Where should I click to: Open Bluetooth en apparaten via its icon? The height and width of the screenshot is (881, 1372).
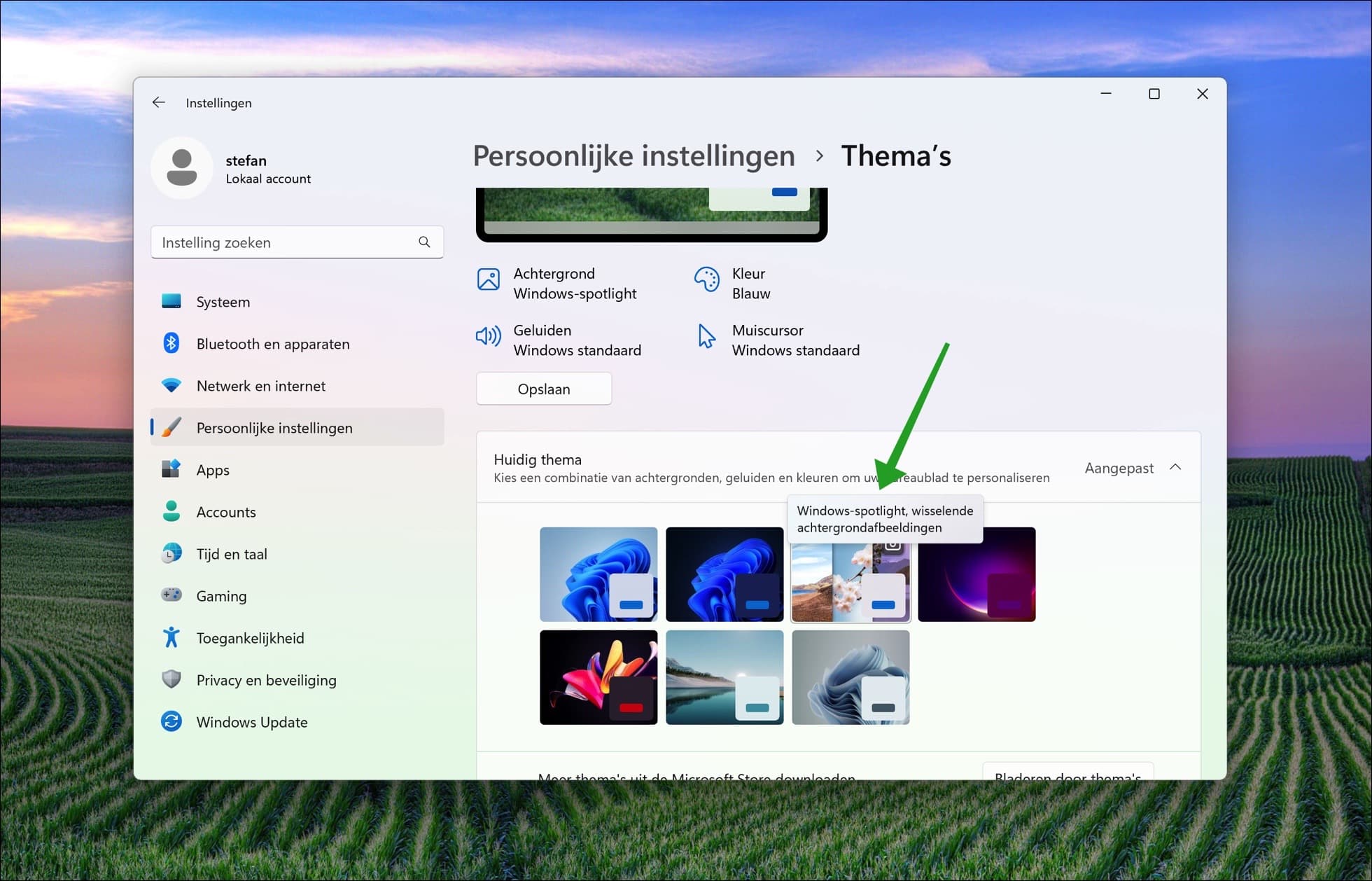[171, 343]
